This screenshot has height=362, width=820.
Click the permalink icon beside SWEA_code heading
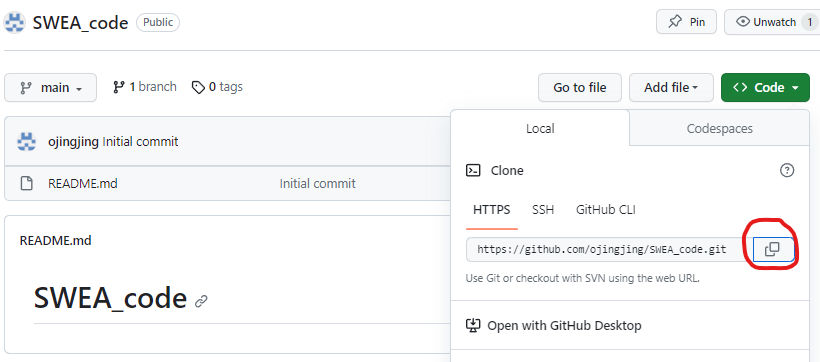tap(201, 301)
